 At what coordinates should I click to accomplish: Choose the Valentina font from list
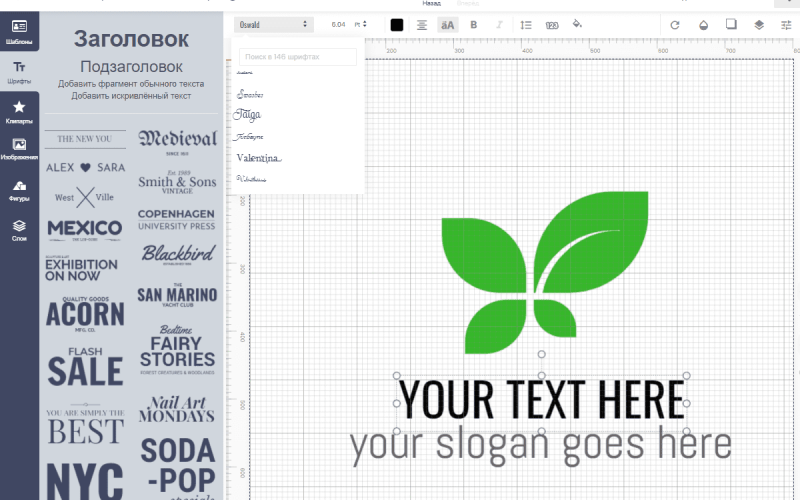point(259,158)
